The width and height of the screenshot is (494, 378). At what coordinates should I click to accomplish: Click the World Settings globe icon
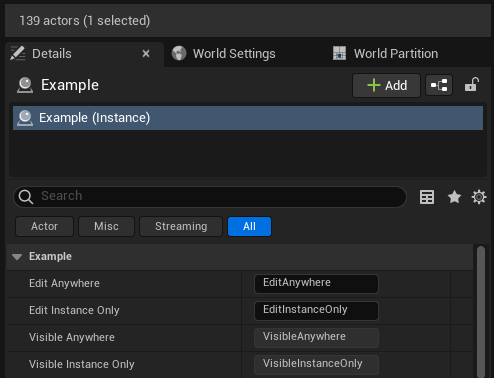(179, 53)
